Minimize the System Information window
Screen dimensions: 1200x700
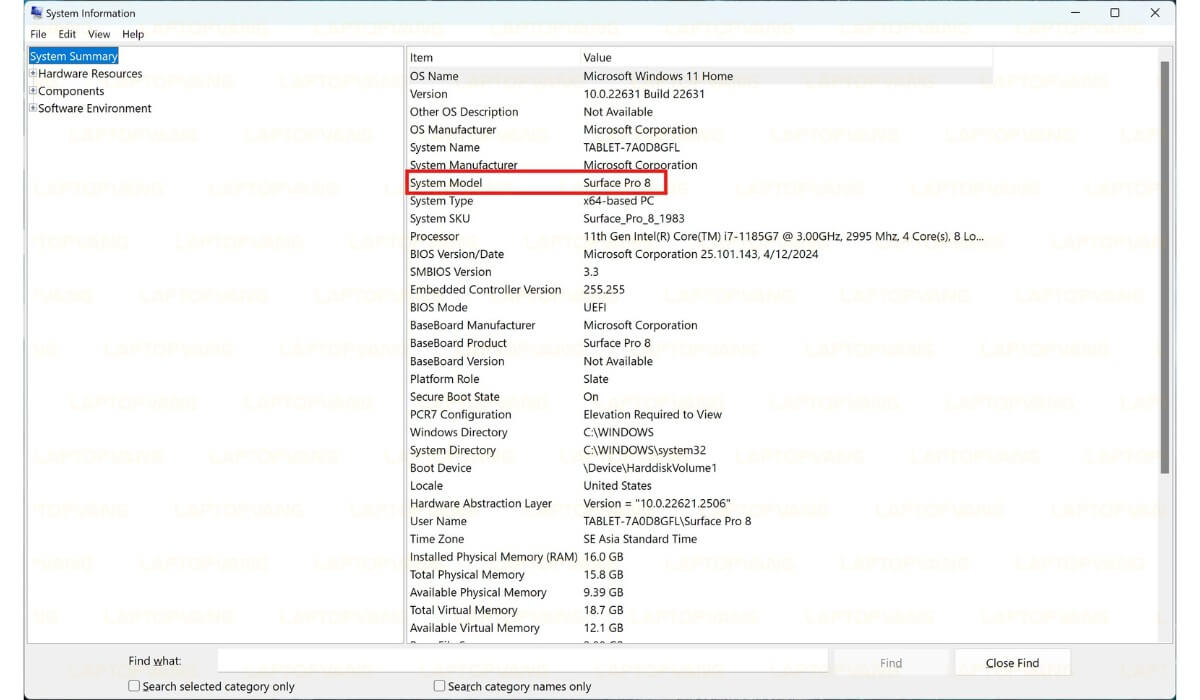tap(1076, 13)
